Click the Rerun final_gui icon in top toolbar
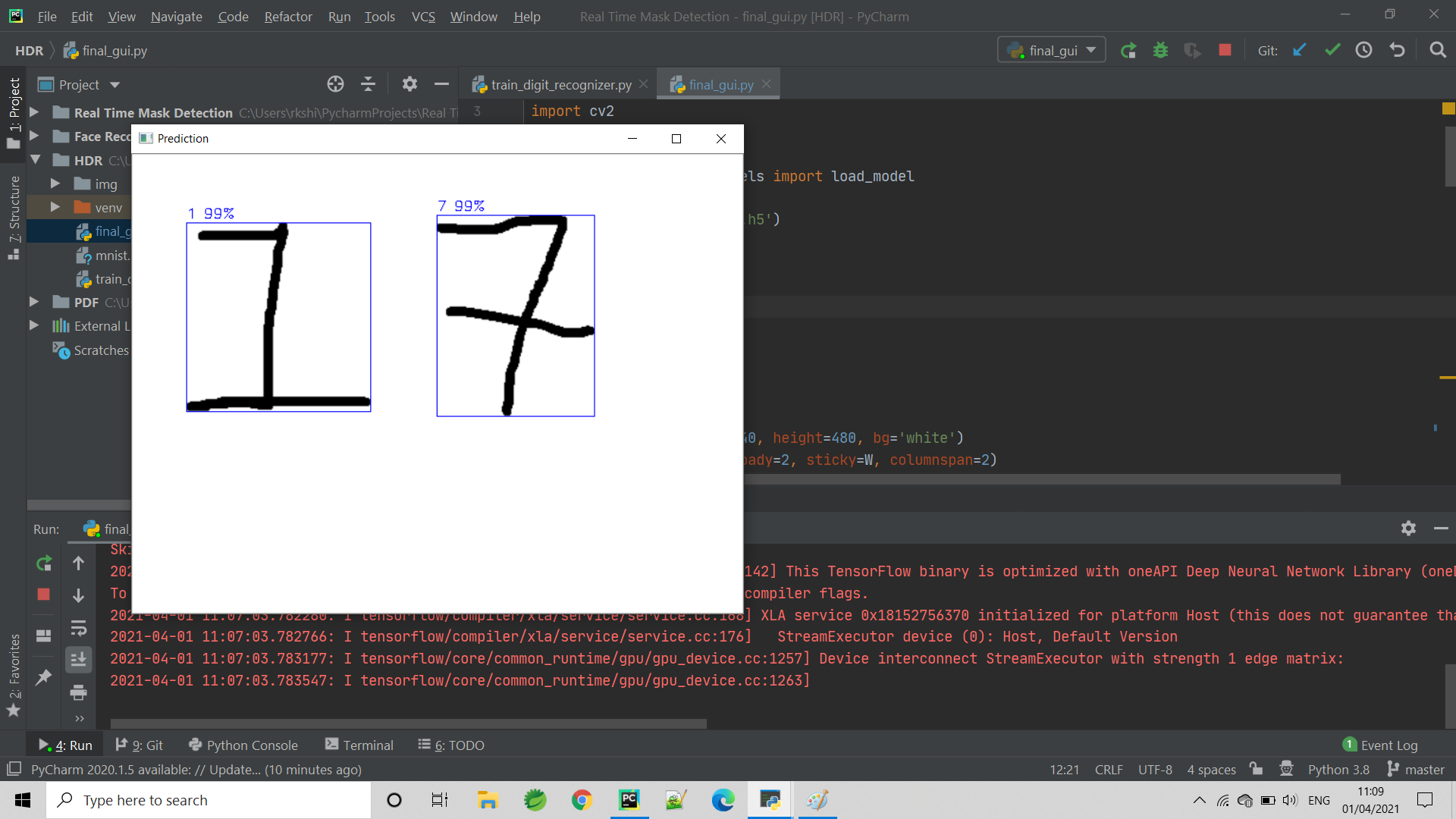The width and height of the screenshot is (1456, 819). (1128, 50)
